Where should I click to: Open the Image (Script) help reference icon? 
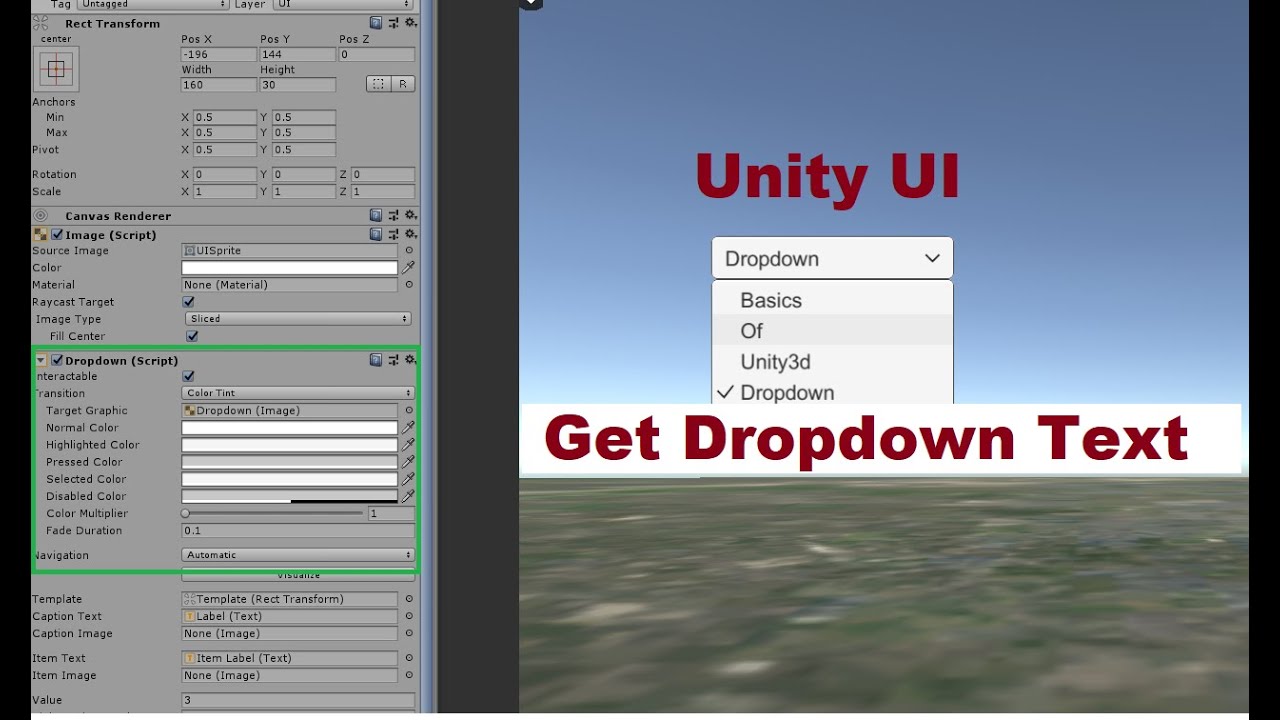375,235
